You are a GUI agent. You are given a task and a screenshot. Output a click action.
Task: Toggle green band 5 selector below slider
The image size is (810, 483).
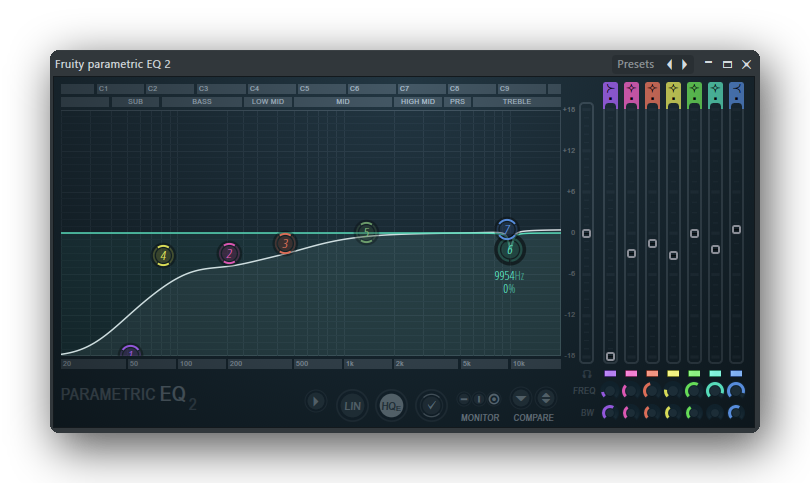coord(694,373)
